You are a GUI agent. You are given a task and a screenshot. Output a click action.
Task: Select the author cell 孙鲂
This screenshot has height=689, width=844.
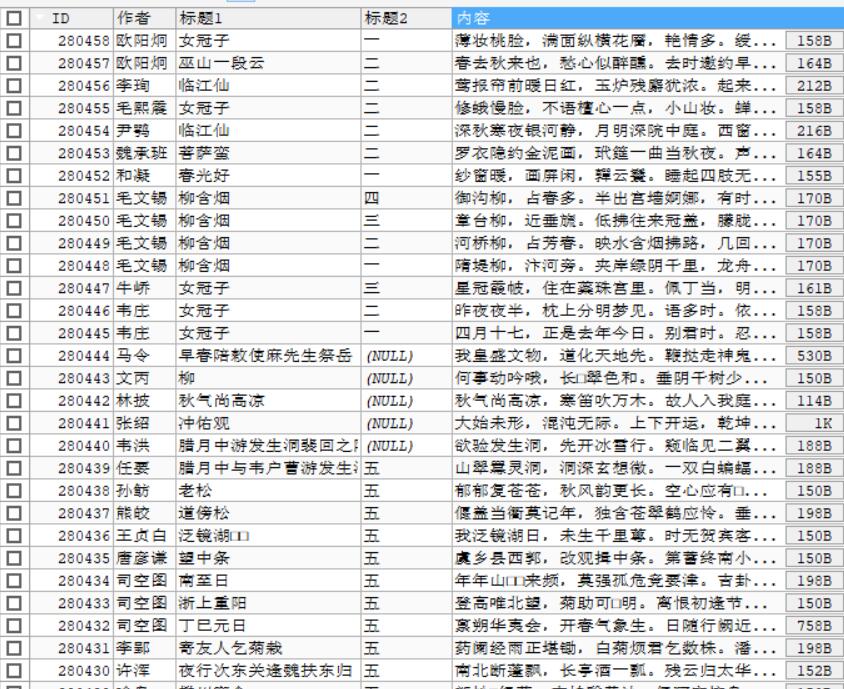[144, 491]
